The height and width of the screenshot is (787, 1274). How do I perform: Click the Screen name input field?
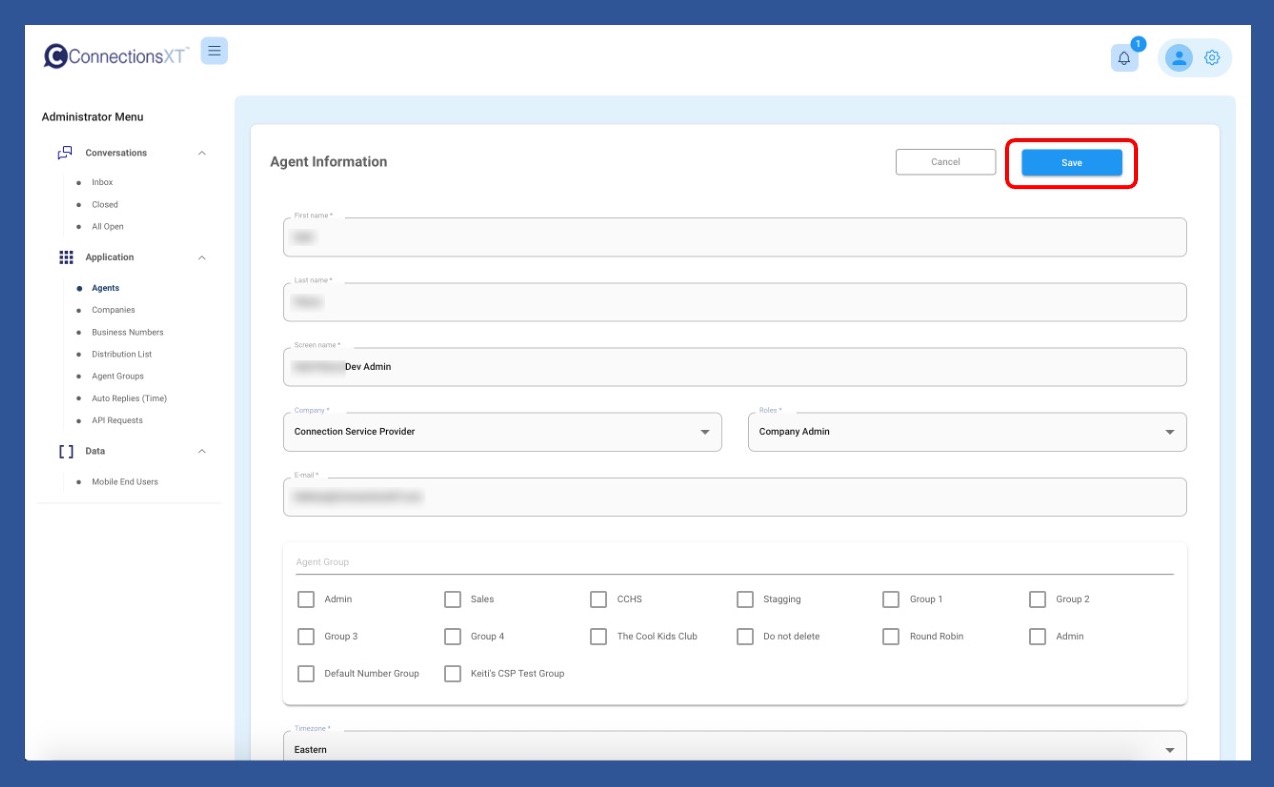click(x=734, y=367)
